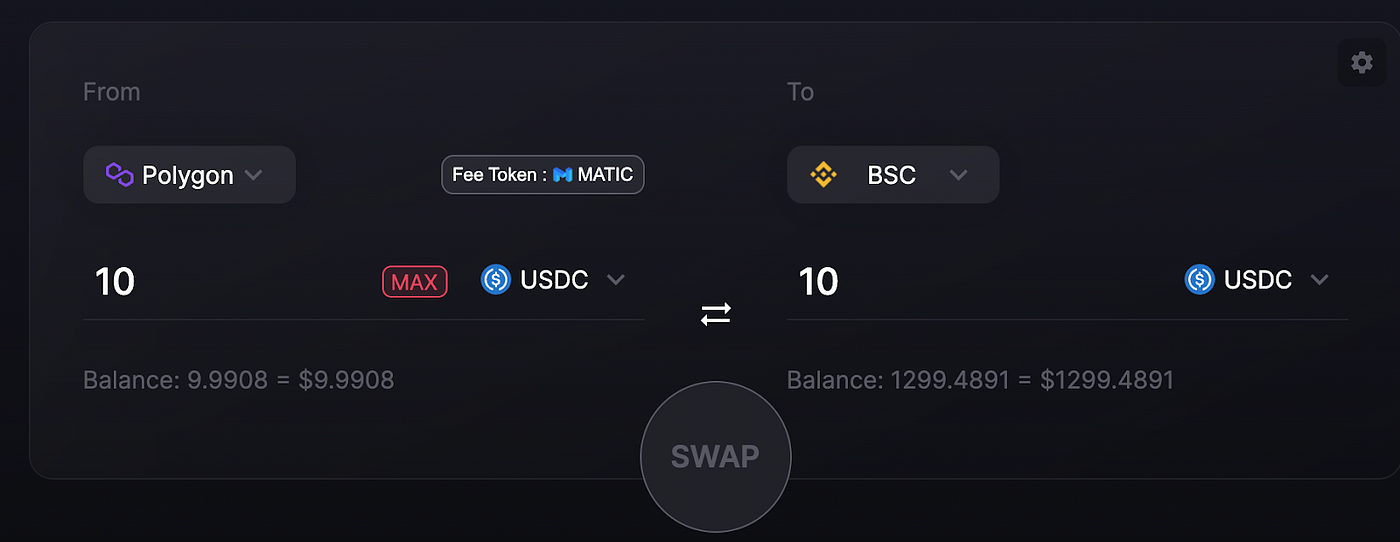
Task: Expand the BSC chain dropdown chevron
Action: [958, 175]
